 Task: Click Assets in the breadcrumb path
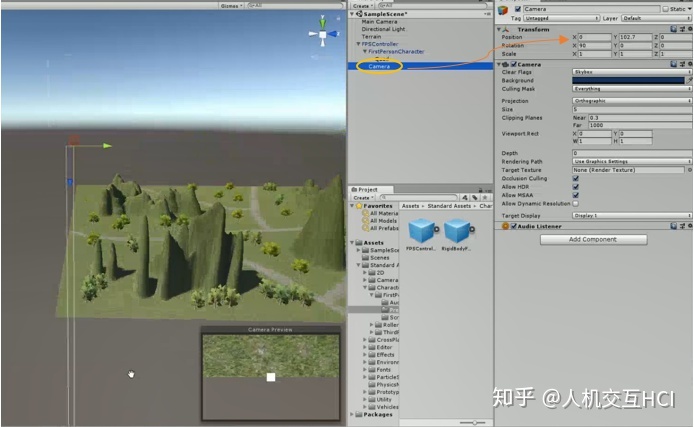pyautogui.click(x=410, y=206)
